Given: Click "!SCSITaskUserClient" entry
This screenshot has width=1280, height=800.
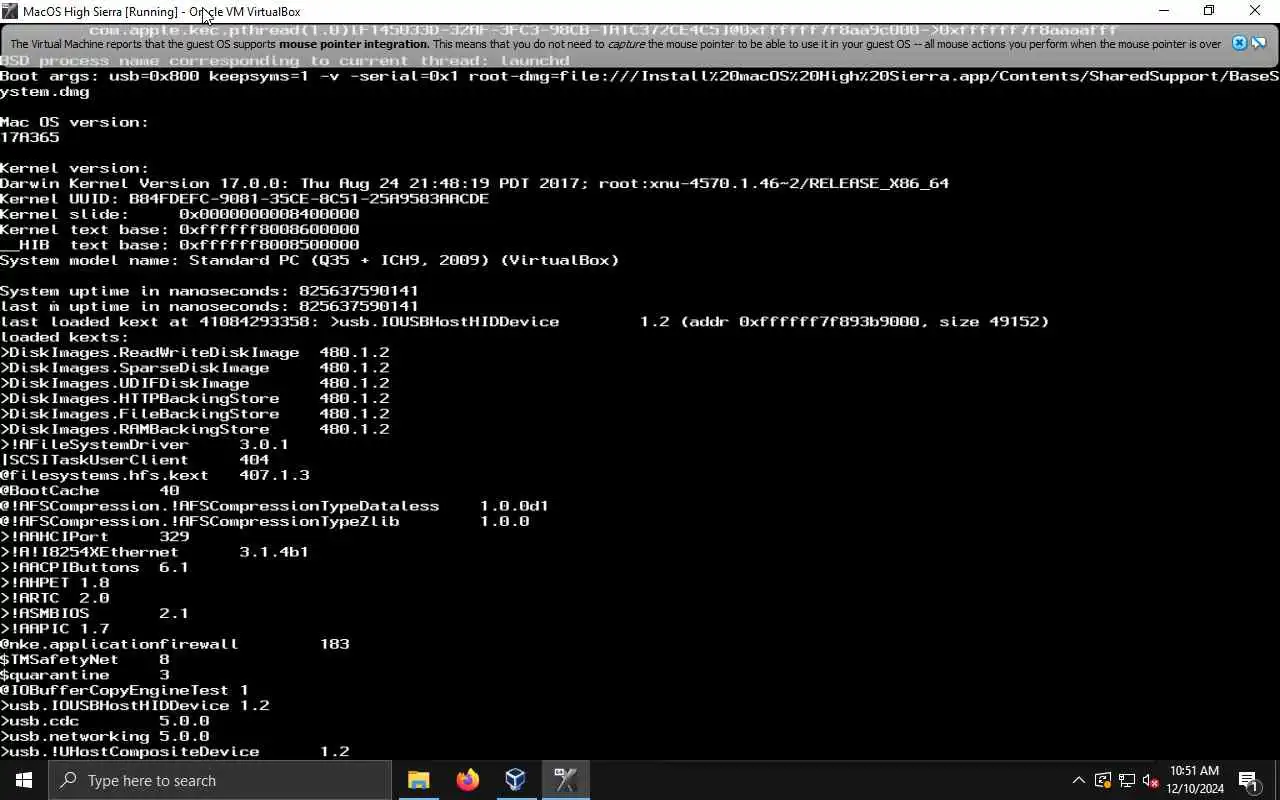Looking at the screenshot, I should (x=134, y=460).
